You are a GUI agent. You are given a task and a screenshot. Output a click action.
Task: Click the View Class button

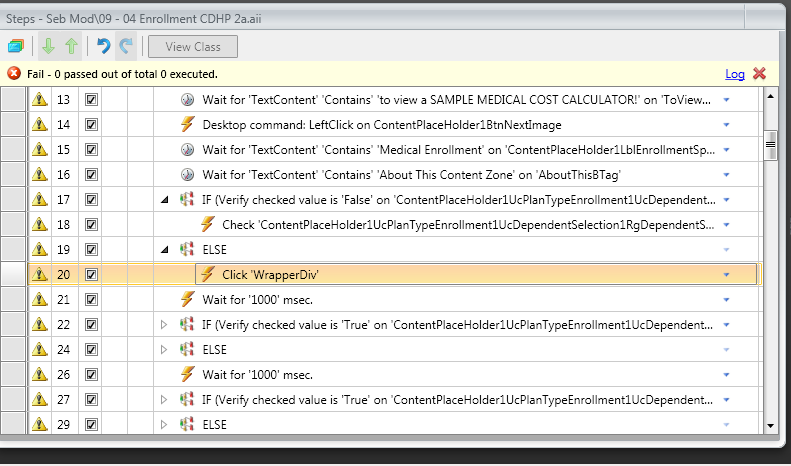click(x=193, y=46)
